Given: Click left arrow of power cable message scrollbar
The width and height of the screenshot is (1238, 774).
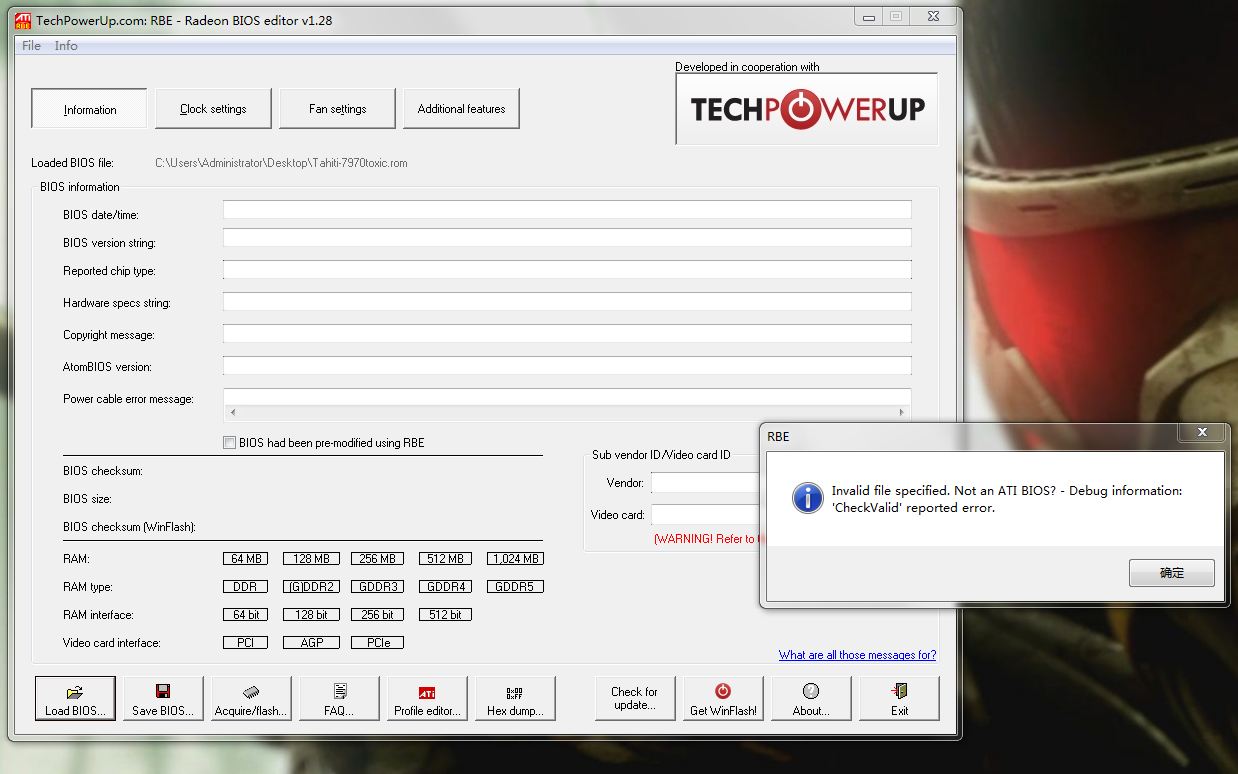Looking at the screenshot, I should click(233, 412).
